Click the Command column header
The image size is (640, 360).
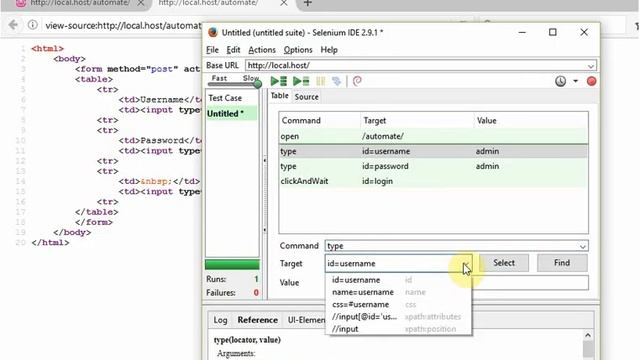(320, 121)
